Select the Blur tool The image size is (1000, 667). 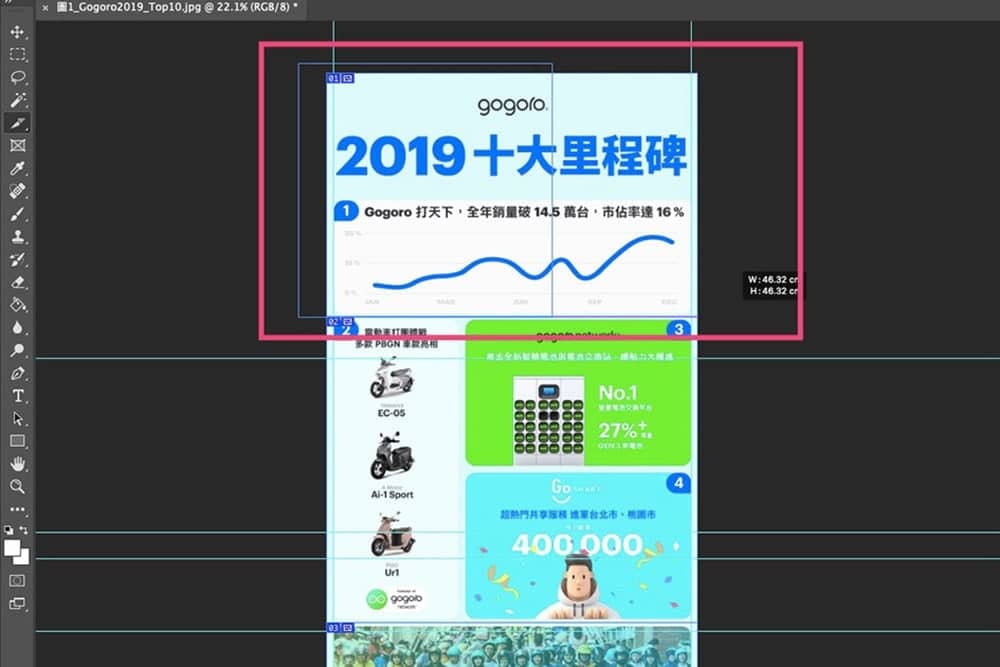pos(17,328)
